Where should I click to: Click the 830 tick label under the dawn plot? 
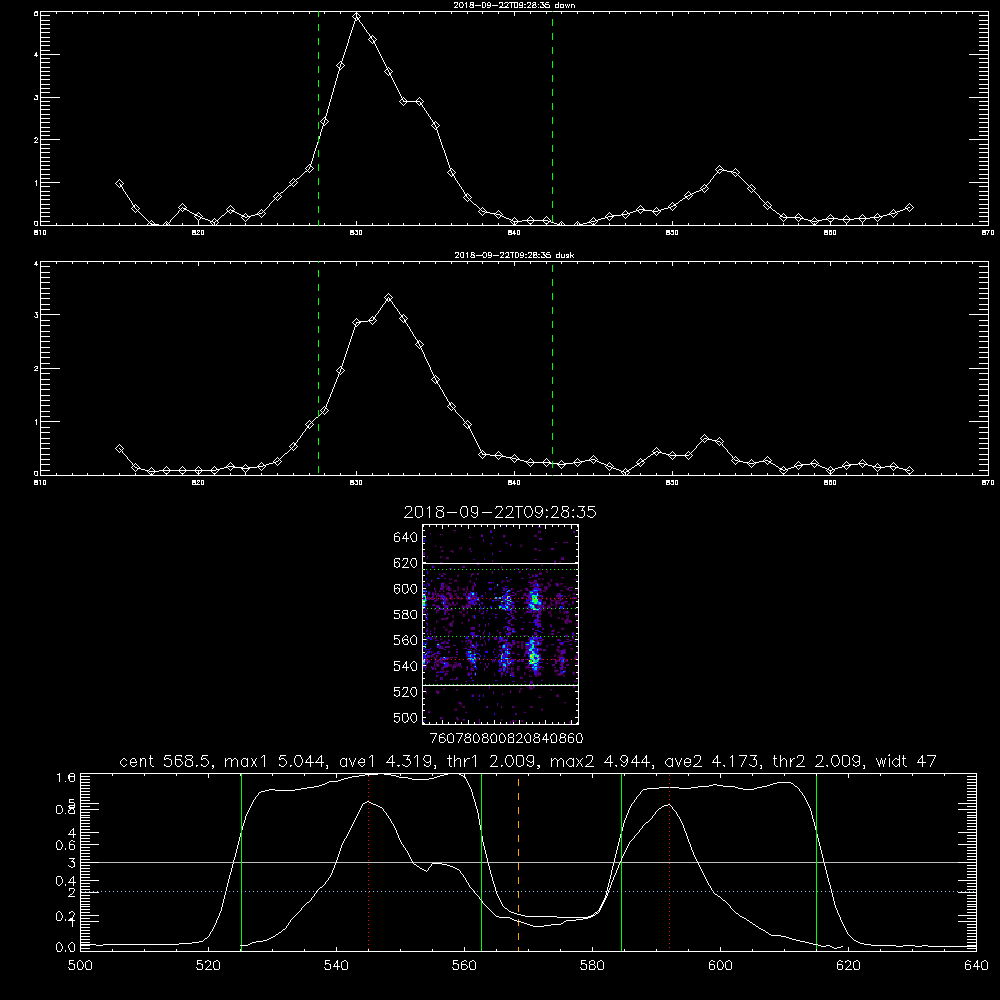click(356, 233)
